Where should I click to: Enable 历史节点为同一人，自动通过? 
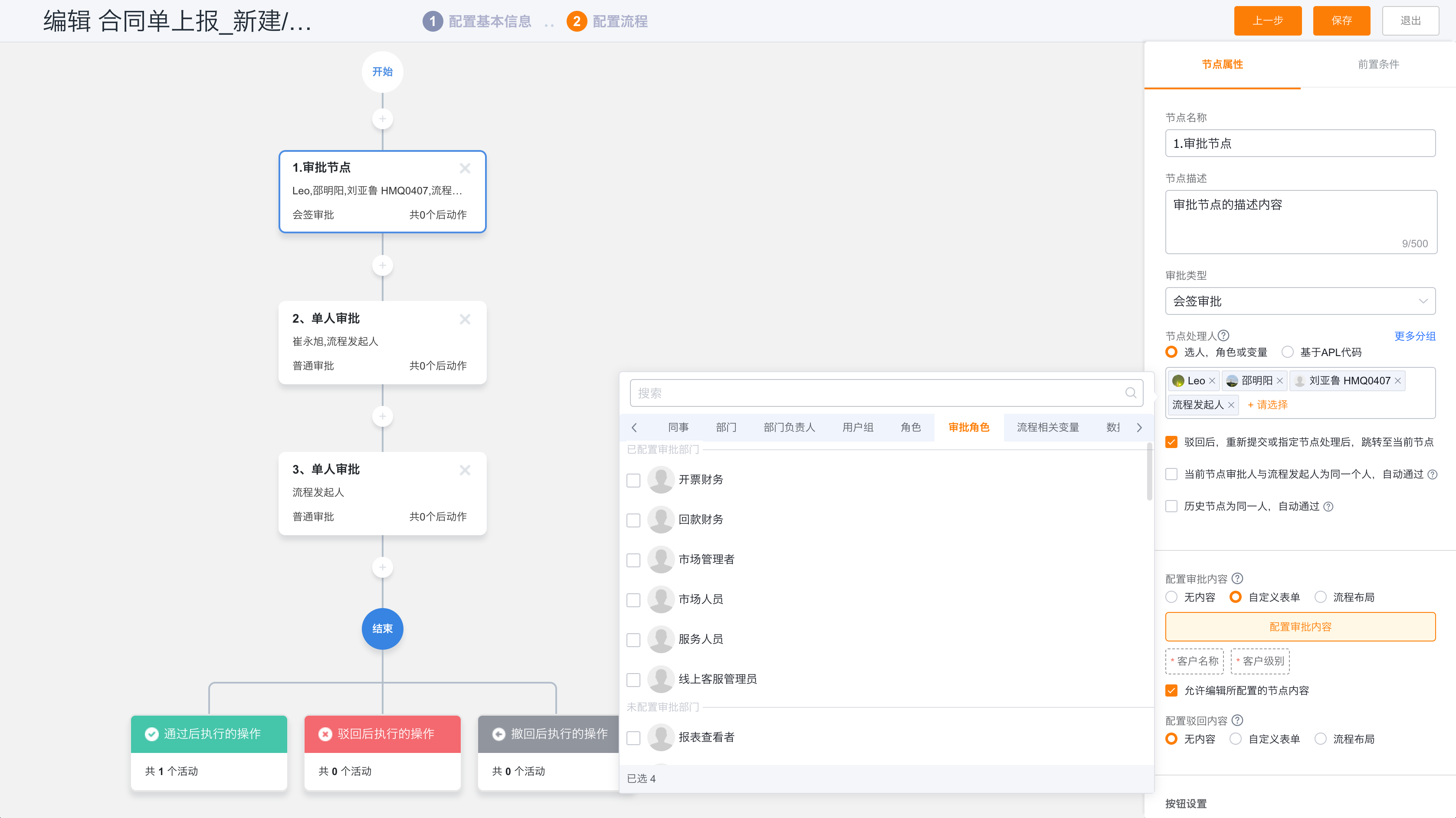(x=1171, y=506)
